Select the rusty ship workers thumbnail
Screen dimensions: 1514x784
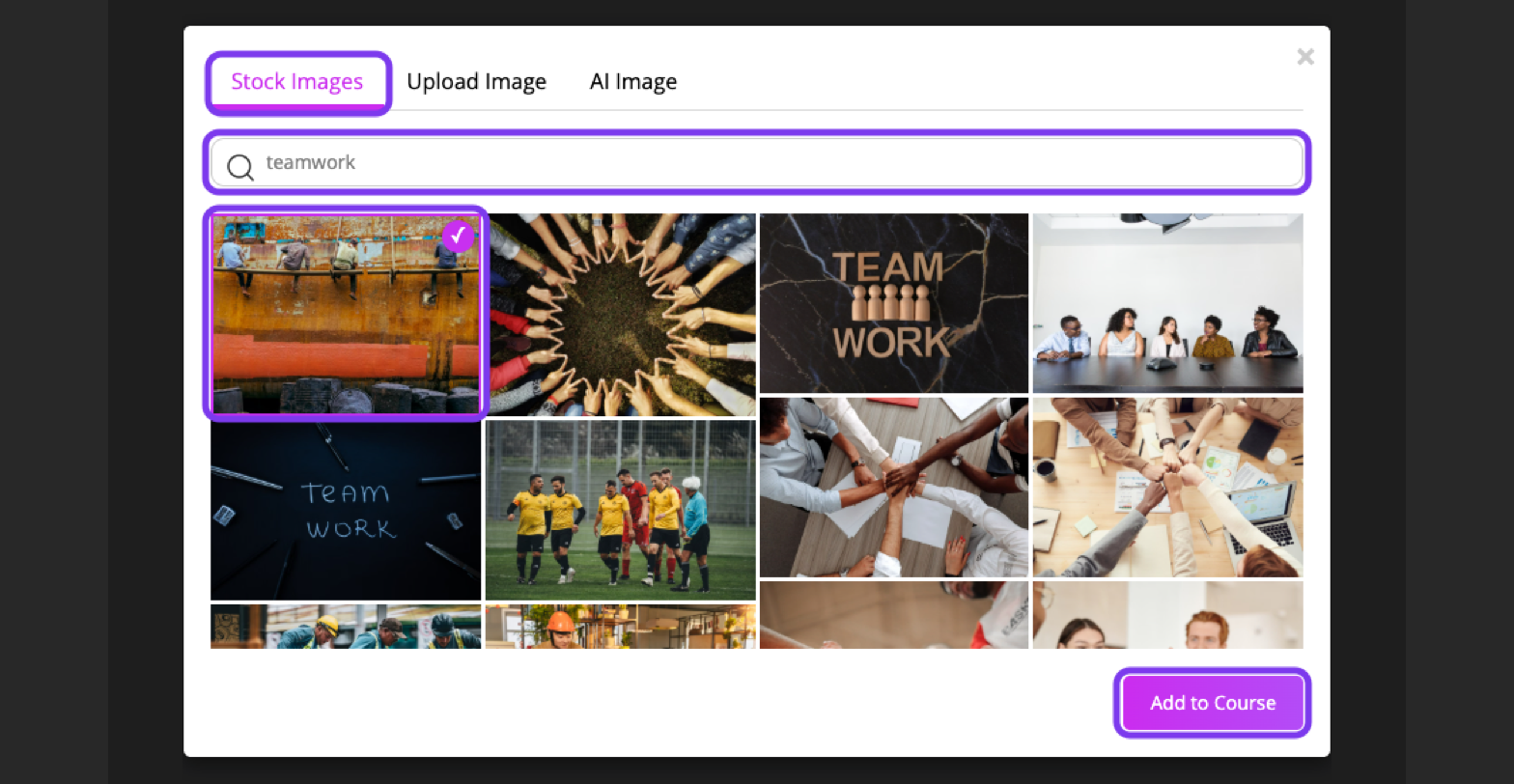(x=346, y=314)
